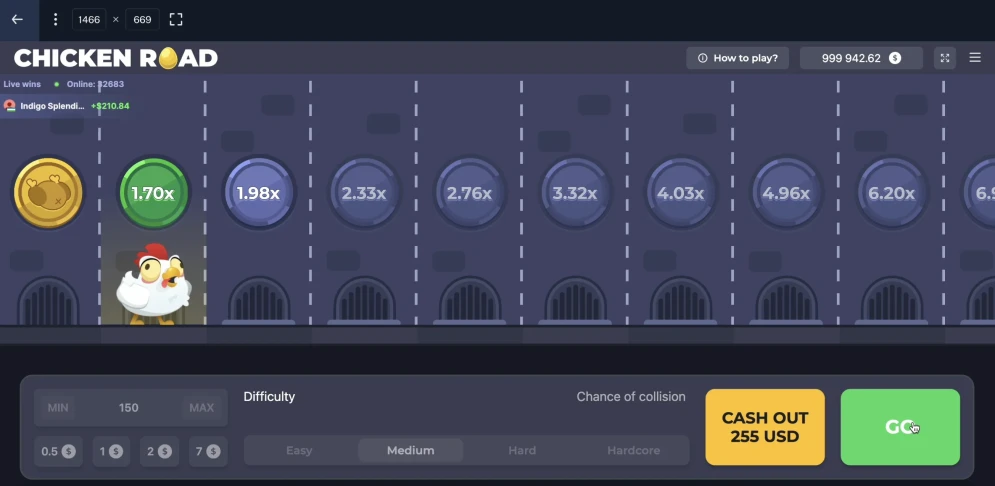Set bet to MAX

(x=201, y=408)
